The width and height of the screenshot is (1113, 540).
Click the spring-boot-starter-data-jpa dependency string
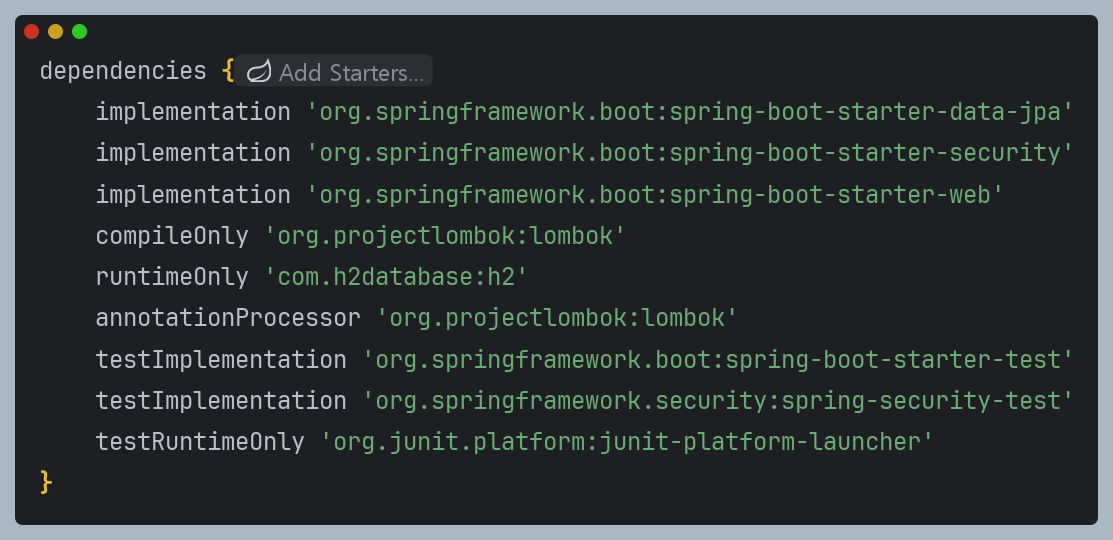tap(689, 112)
